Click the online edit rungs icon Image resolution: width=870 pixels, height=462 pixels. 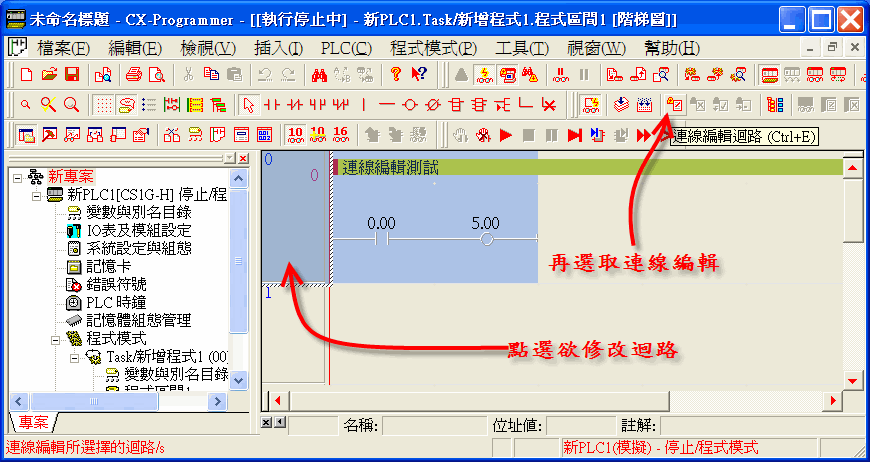[675, 104]
